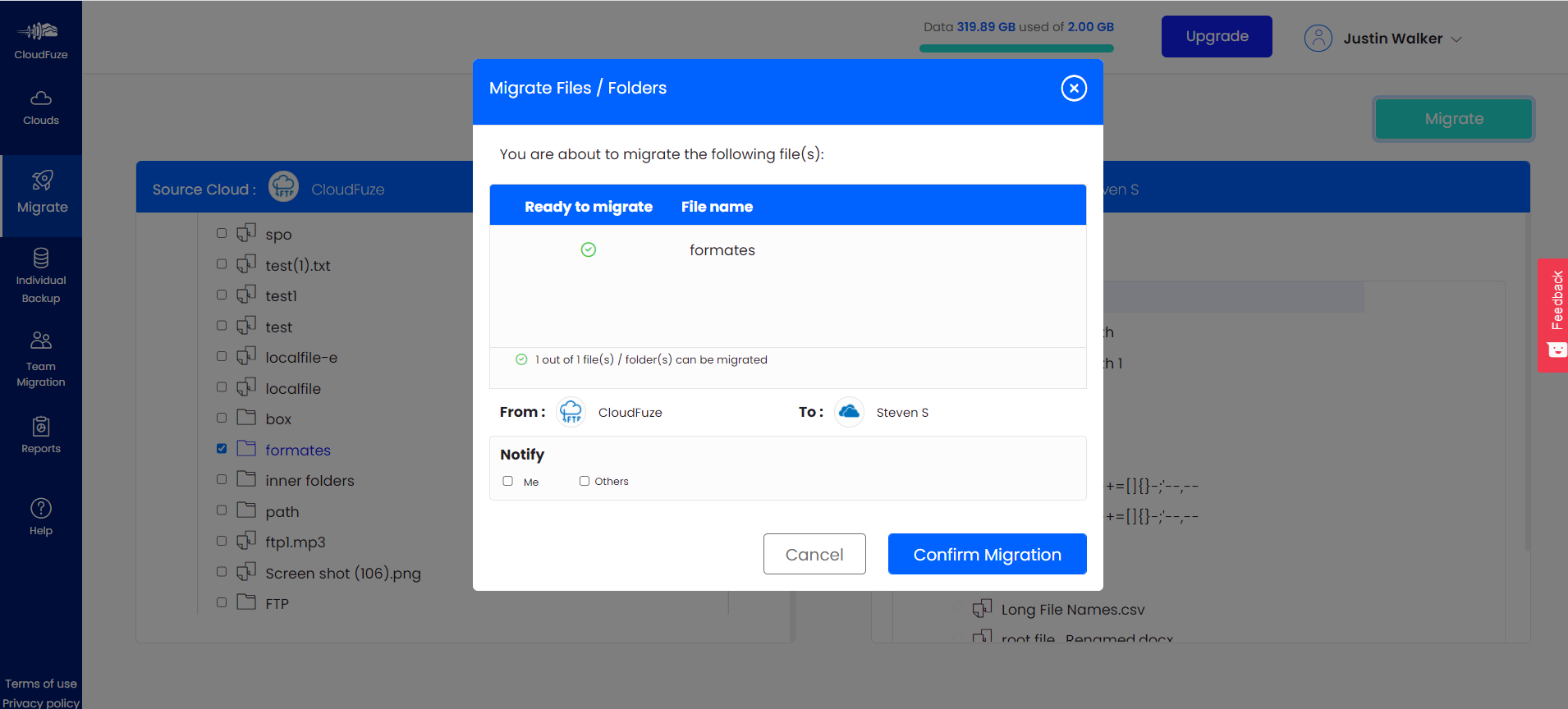Click the test(1).txt file icon
Image resolution: width=1568 pixels, height=709 pixels.
(246, 264)
